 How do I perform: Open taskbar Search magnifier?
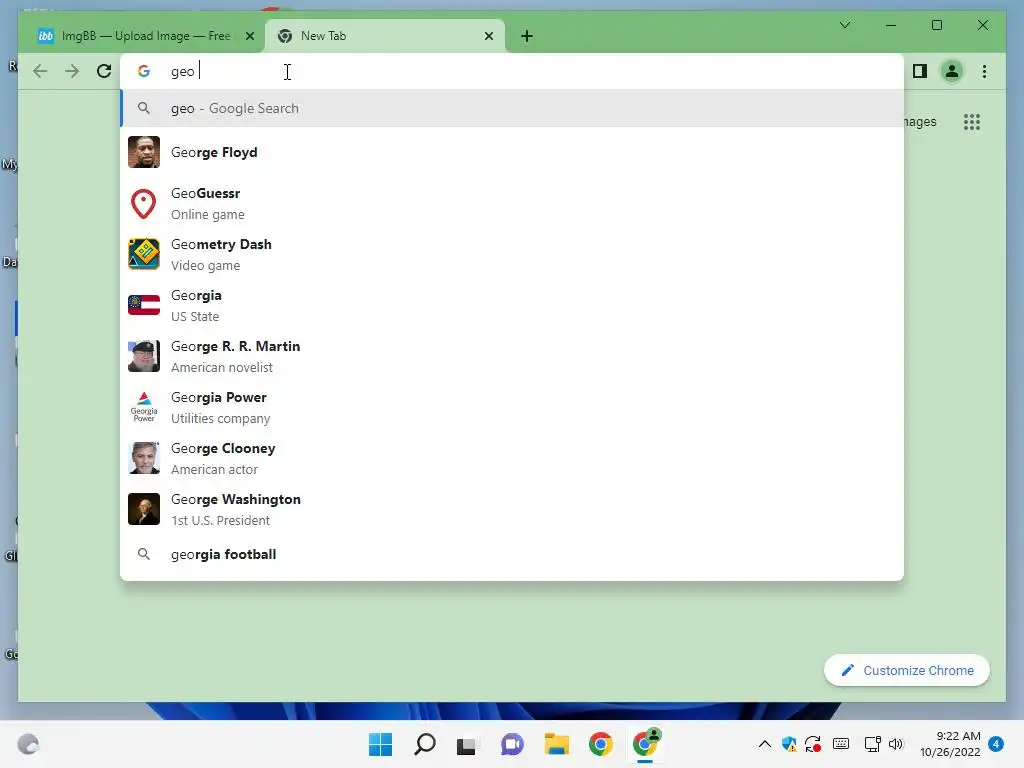tap(424, 744)
